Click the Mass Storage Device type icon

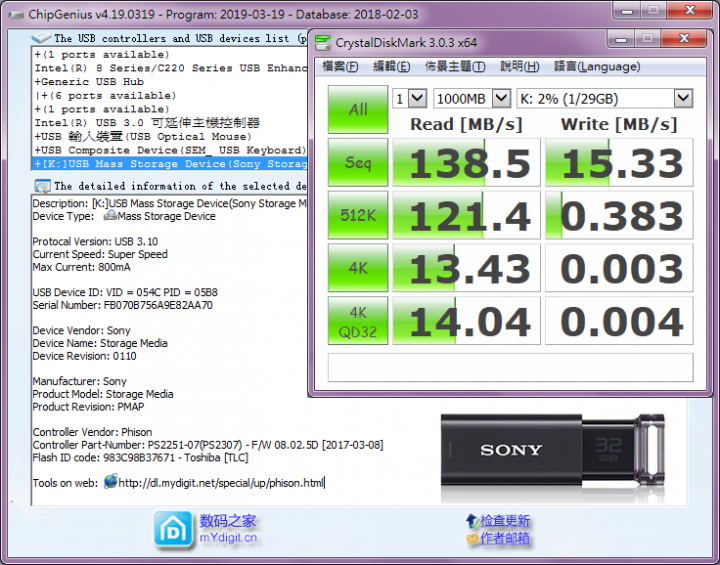click(x=110, y=215)
